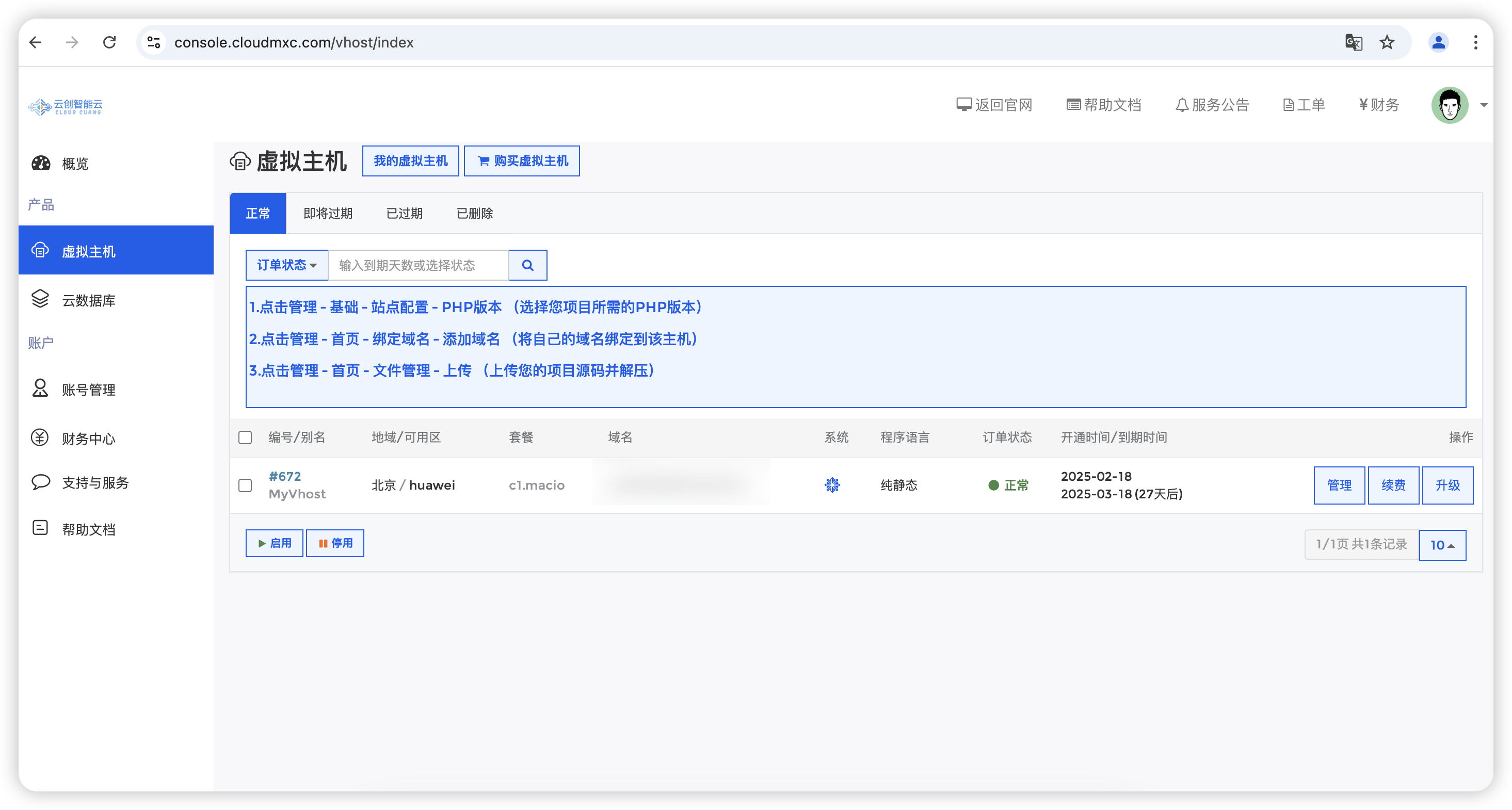Open the translate page icon

pos(1354,42)
